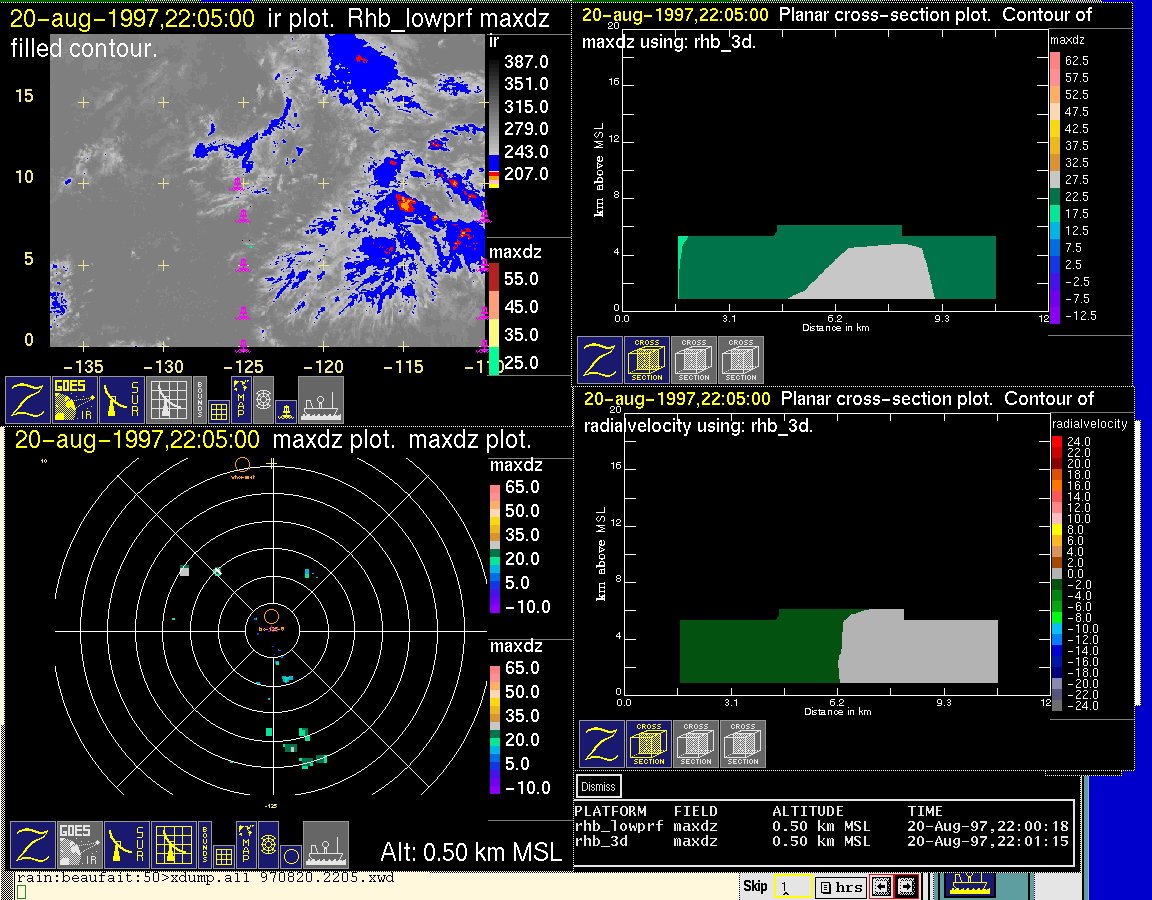This screenshot has width=1152, height=900.
Task: Click the Skip value input field
Action: click(x=792, y=887)
